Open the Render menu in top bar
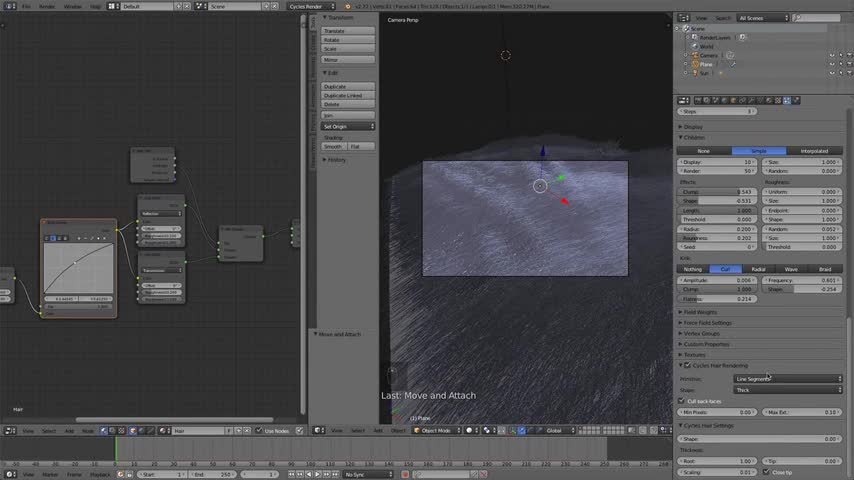Viewport: 854px width, 480px height. 47,6
